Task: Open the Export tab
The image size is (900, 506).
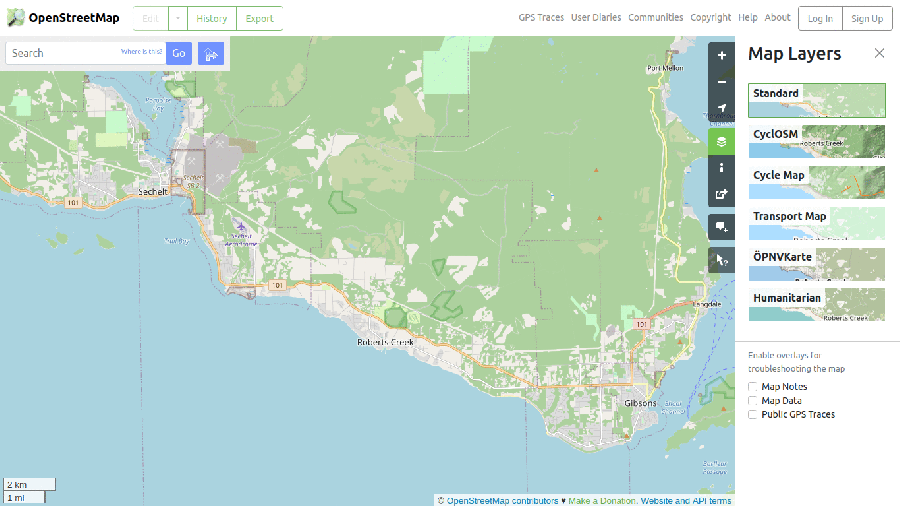Action: 259,18
